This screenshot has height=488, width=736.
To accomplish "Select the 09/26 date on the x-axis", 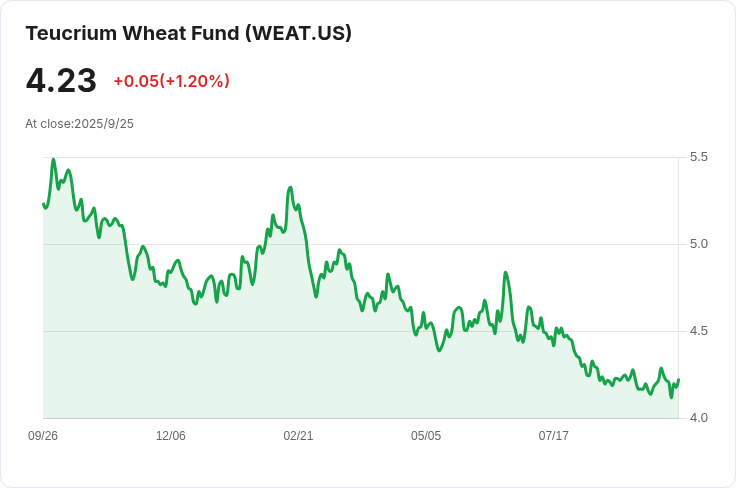I will (43, 436).
